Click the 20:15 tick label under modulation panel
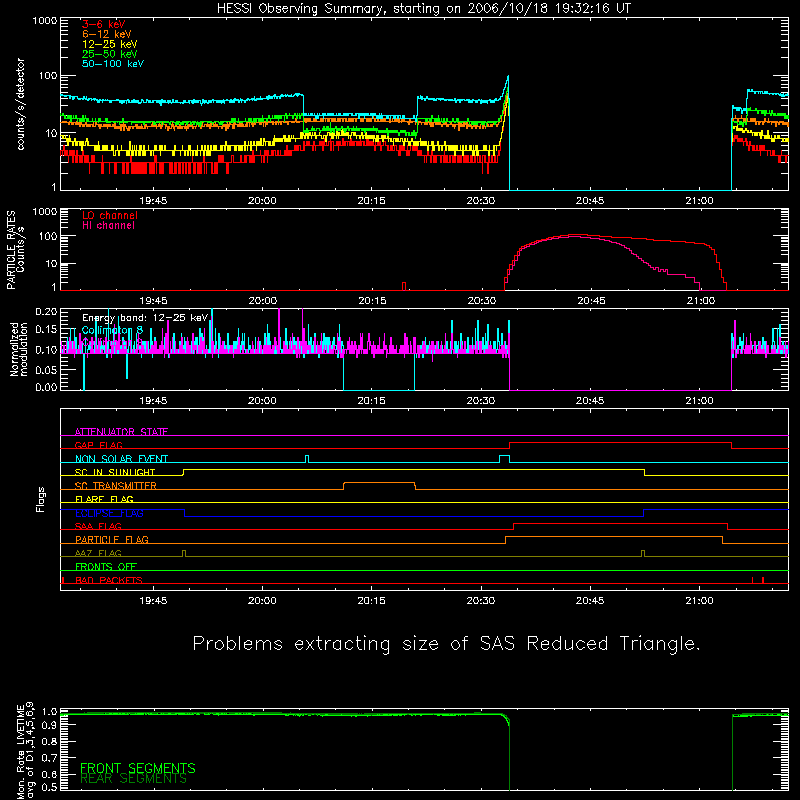800x800 pixels. point(371,401)
